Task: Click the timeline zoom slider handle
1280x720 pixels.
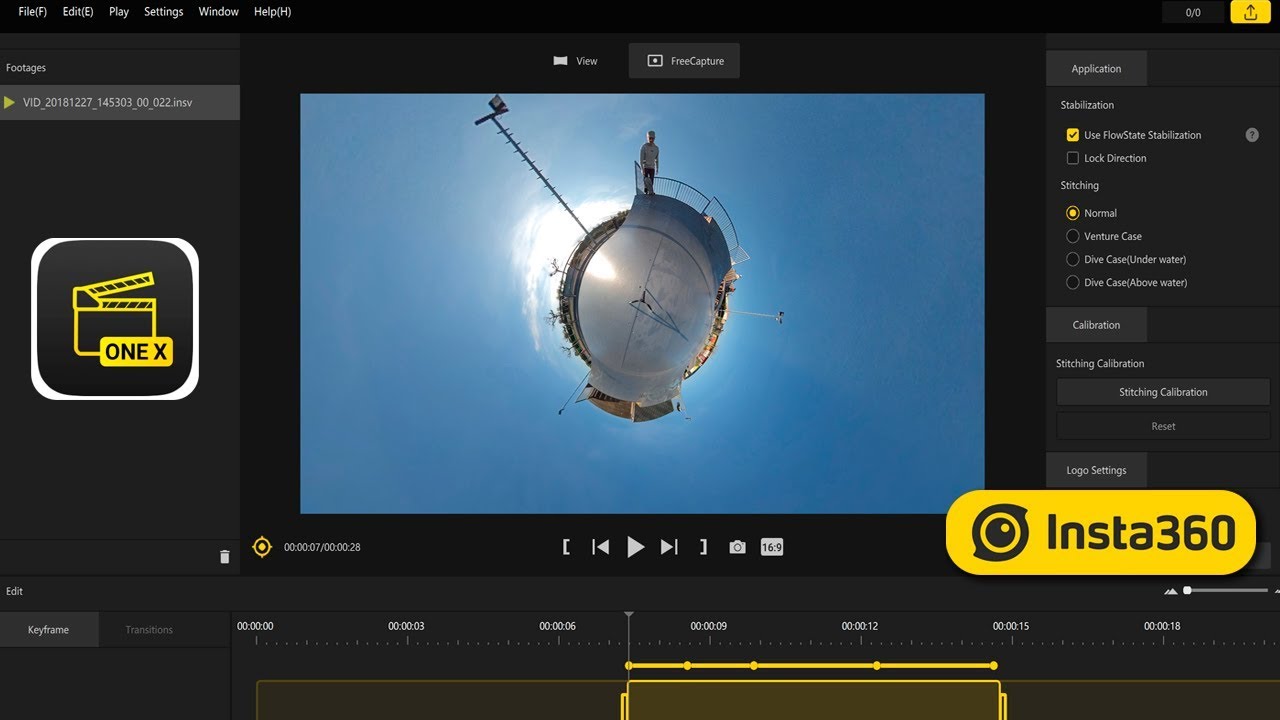Action: tap(1187, 590)
